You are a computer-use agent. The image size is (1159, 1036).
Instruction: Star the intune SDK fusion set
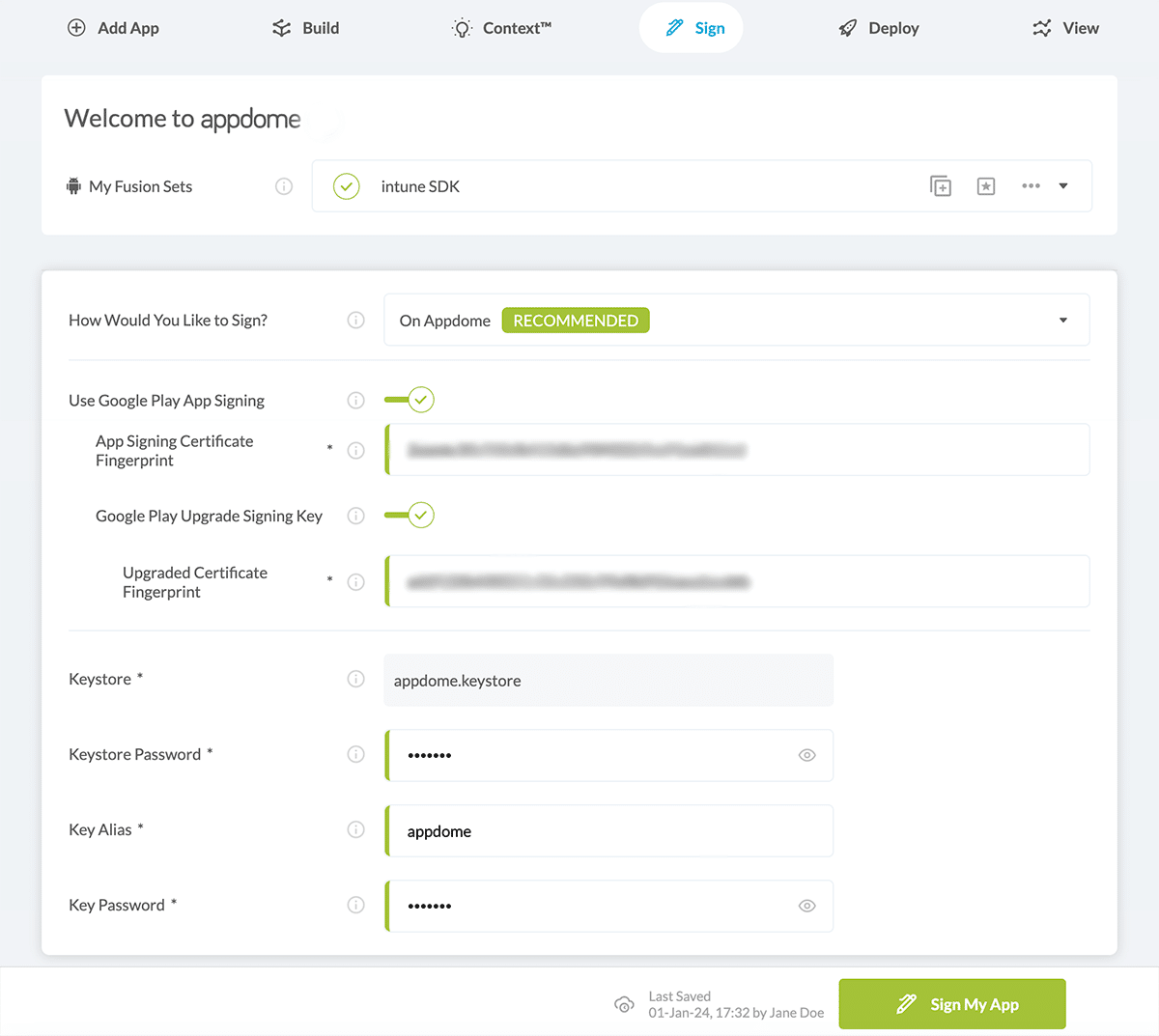click(x=986, y=185)
